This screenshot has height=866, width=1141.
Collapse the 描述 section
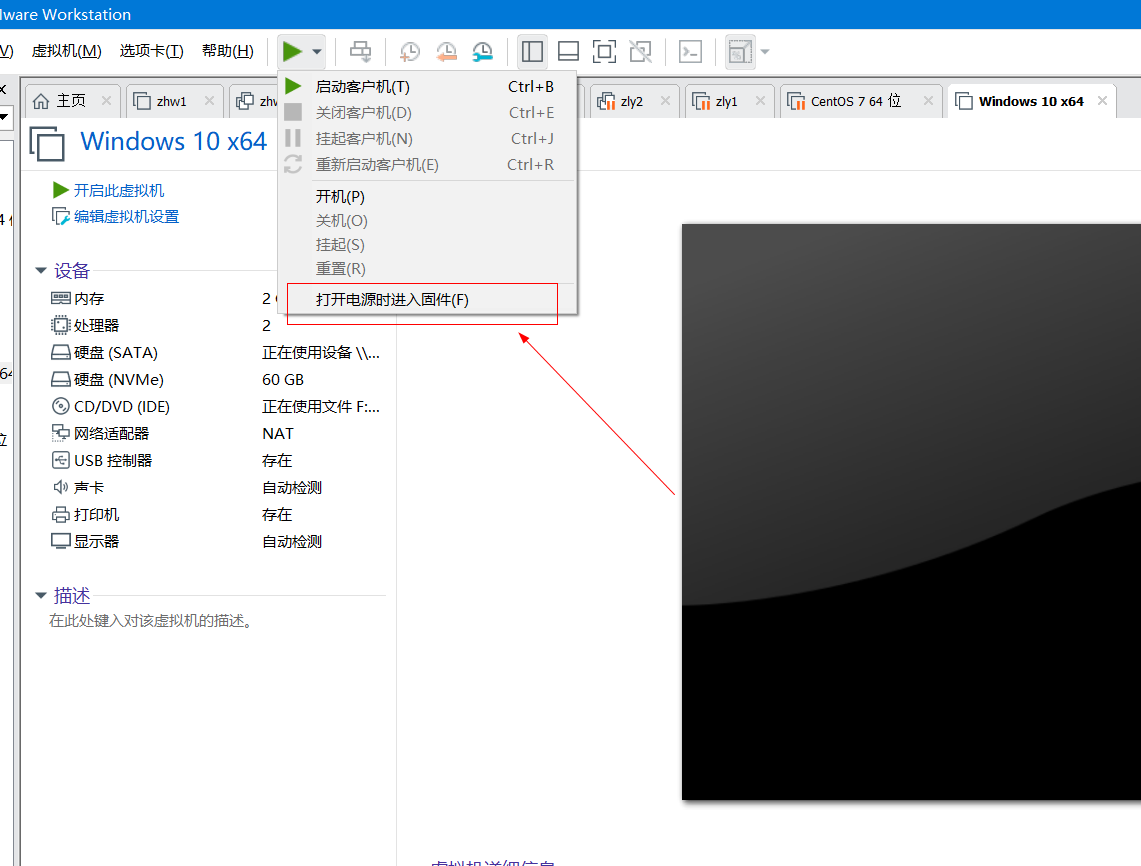coord(41,596)
